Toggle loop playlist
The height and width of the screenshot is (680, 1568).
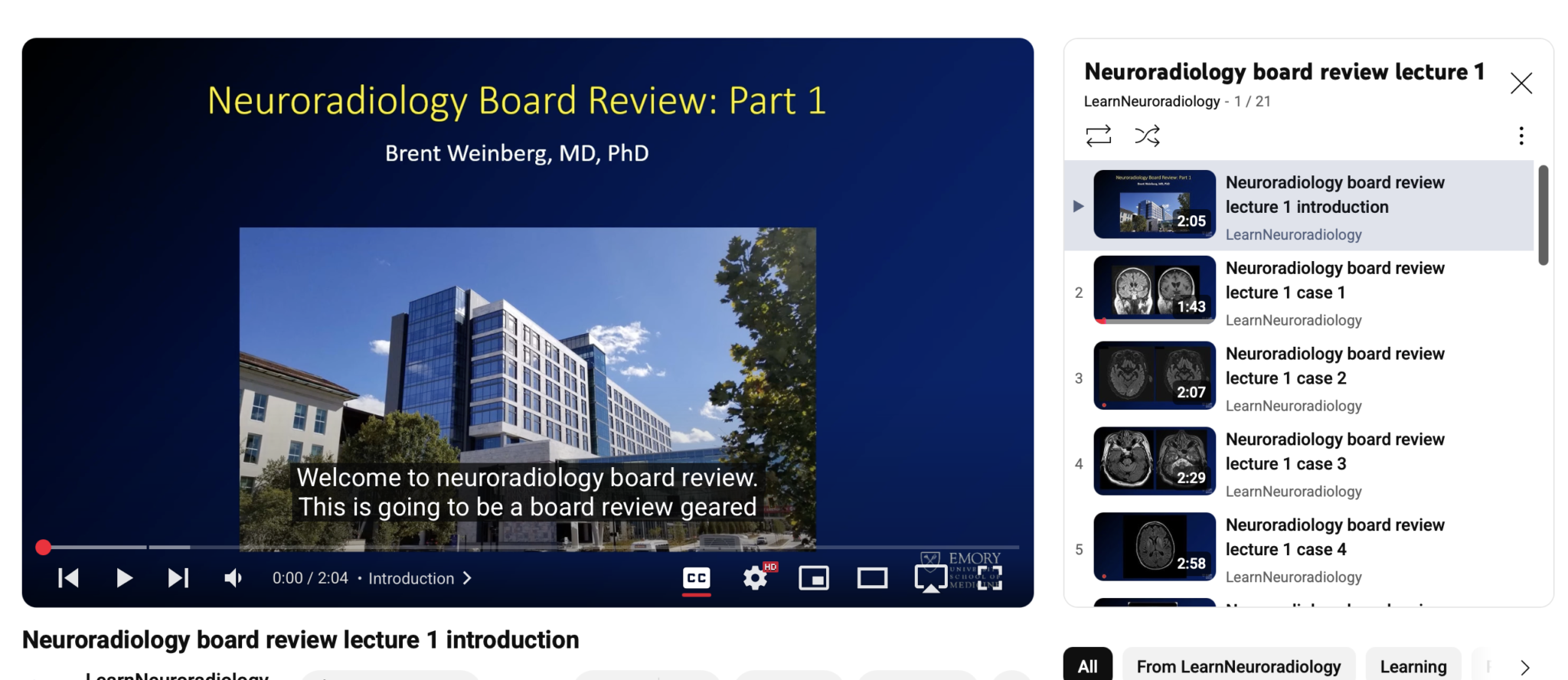pos(1098,136)
